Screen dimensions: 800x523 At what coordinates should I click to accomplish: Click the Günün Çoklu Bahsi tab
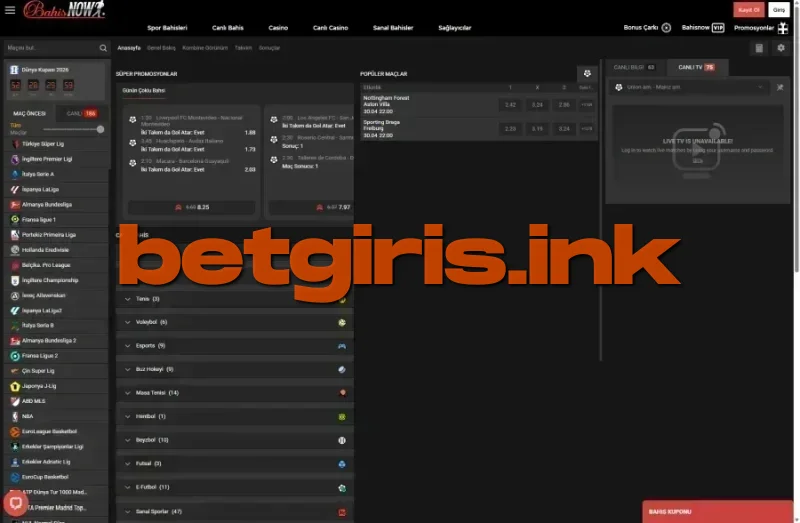tap(143, 90)
